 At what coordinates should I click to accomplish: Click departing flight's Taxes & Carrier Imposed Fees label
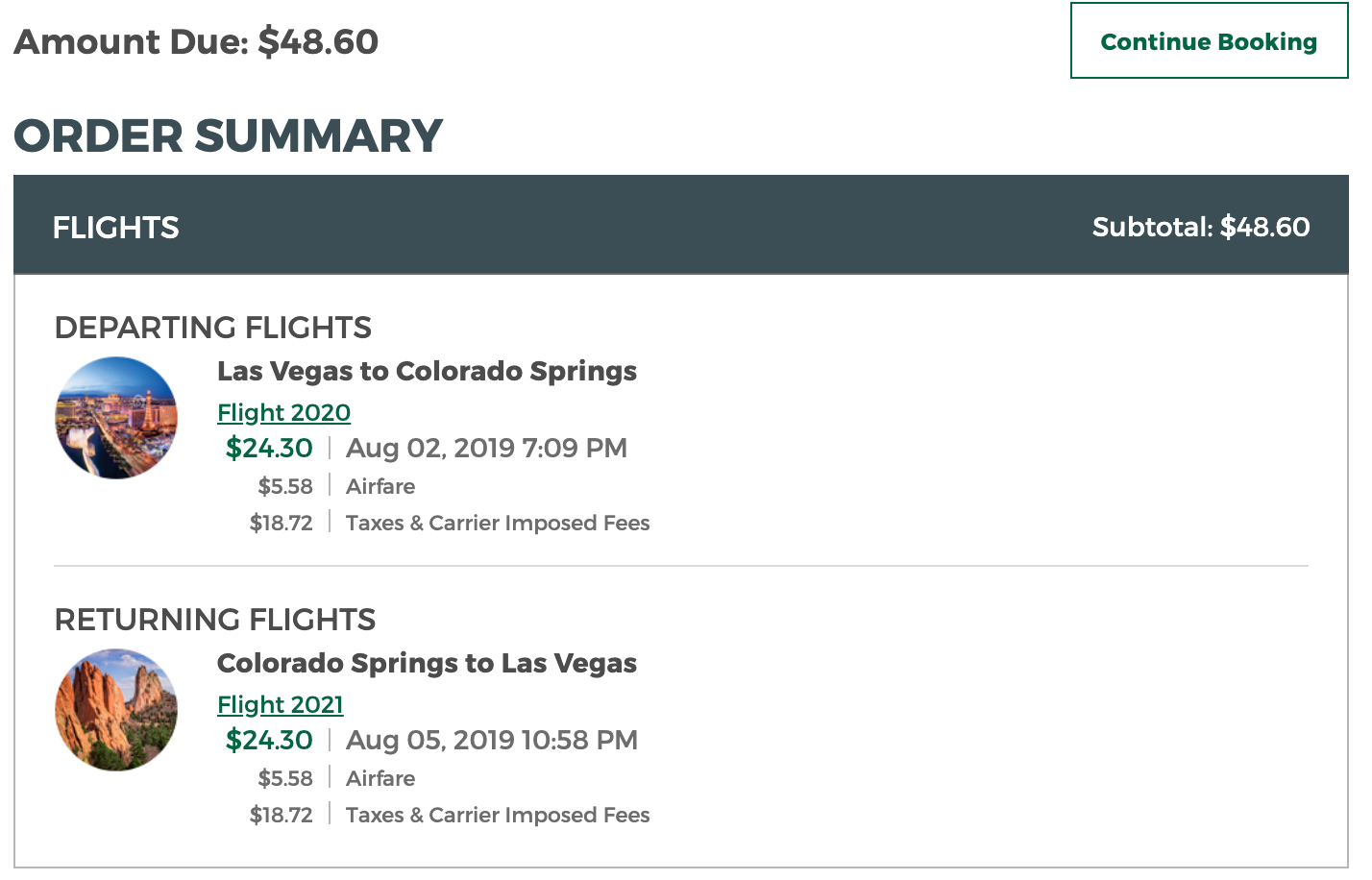[x=497, y=523]
